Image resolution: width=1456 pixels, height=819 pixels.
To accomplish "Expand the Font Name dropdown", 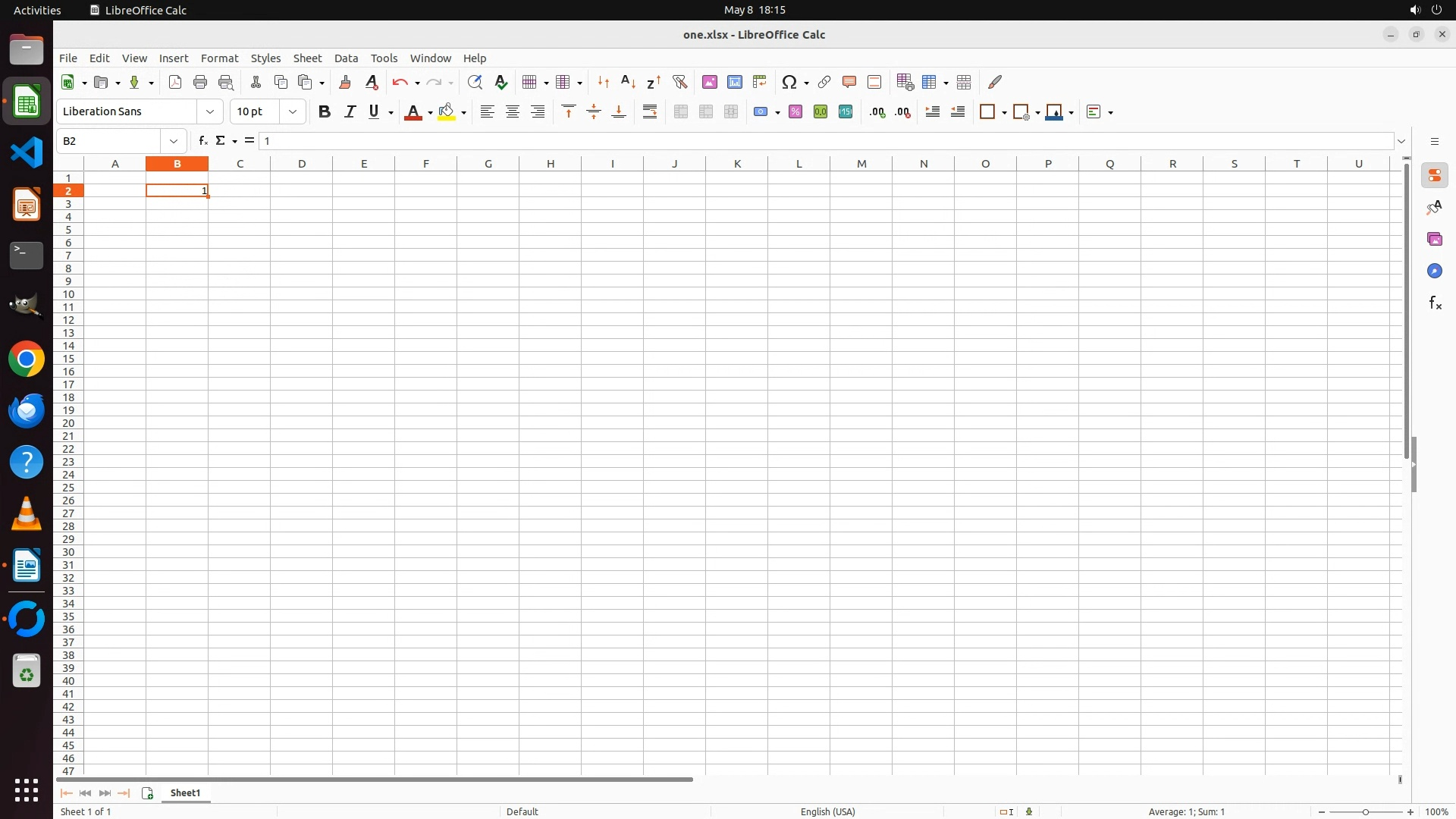I will [210, 111].
